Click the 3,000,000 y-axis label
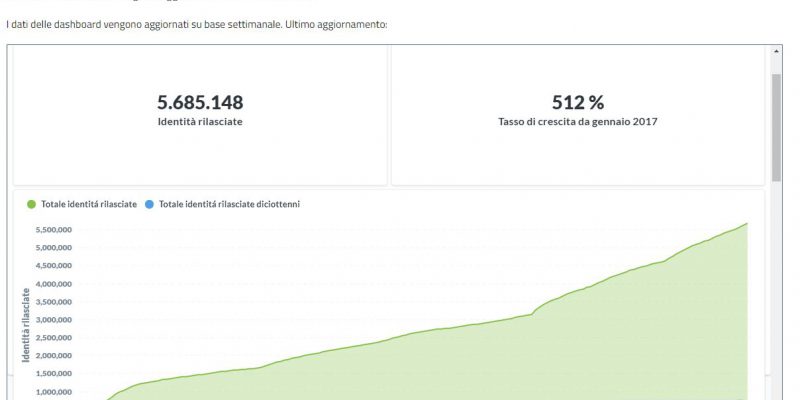 54,320
